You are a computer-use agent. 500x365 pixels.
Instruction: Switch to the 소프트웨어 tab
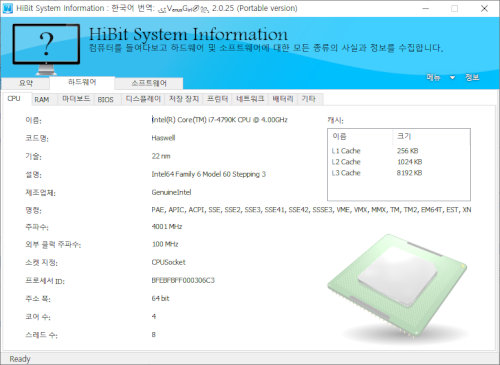[149, 83]
